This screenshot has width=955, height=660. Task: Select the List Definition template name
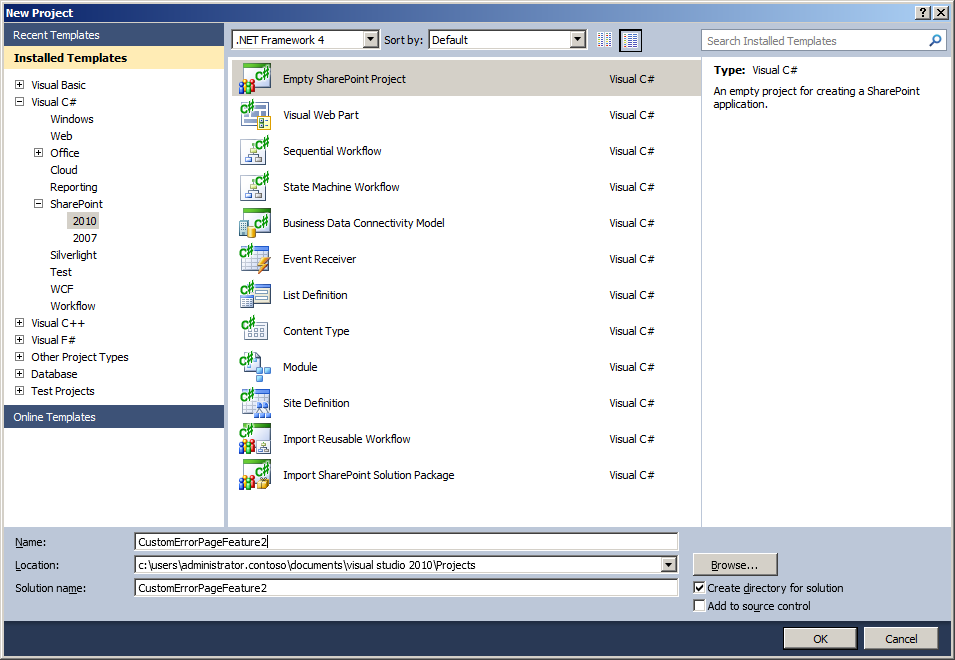click(315, 295)
